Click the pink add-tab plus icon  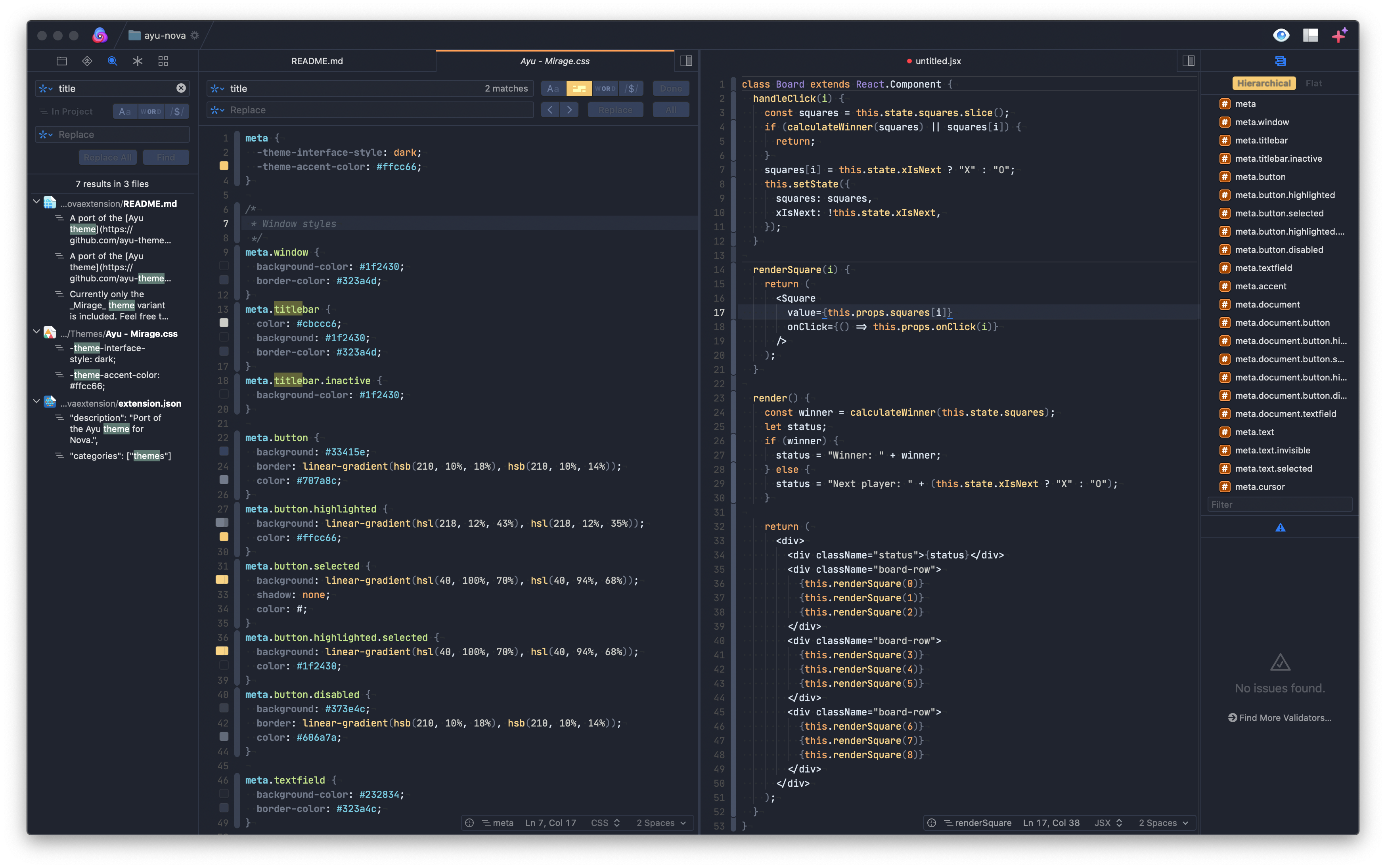coord(1340,36)
